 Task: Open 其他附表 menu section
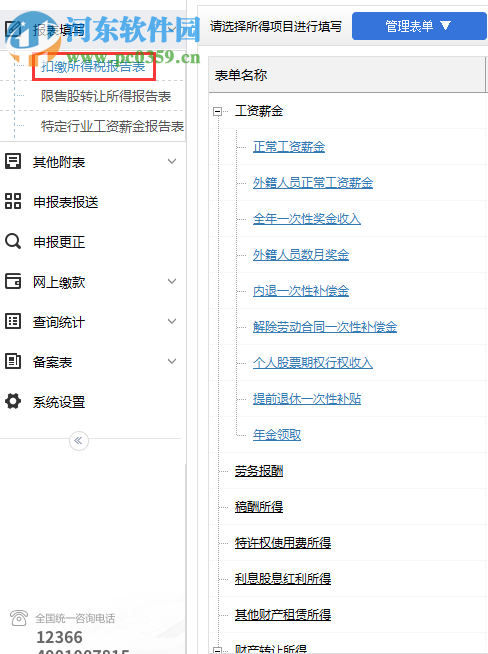click(59, 162)
